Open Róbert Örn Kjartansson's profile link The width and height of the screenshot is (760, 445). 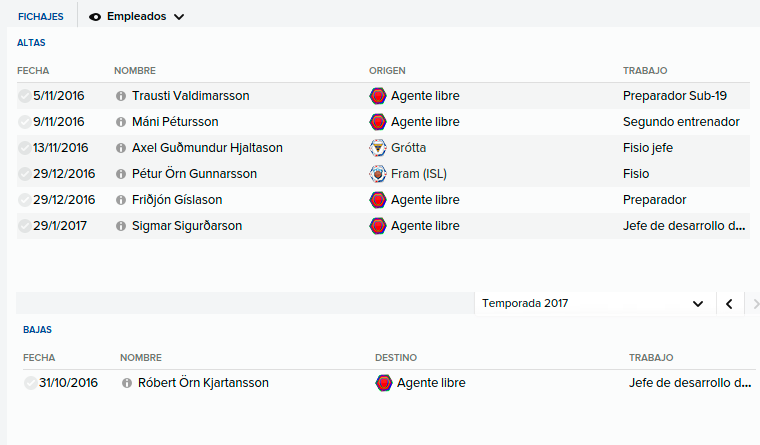(203, 383)
